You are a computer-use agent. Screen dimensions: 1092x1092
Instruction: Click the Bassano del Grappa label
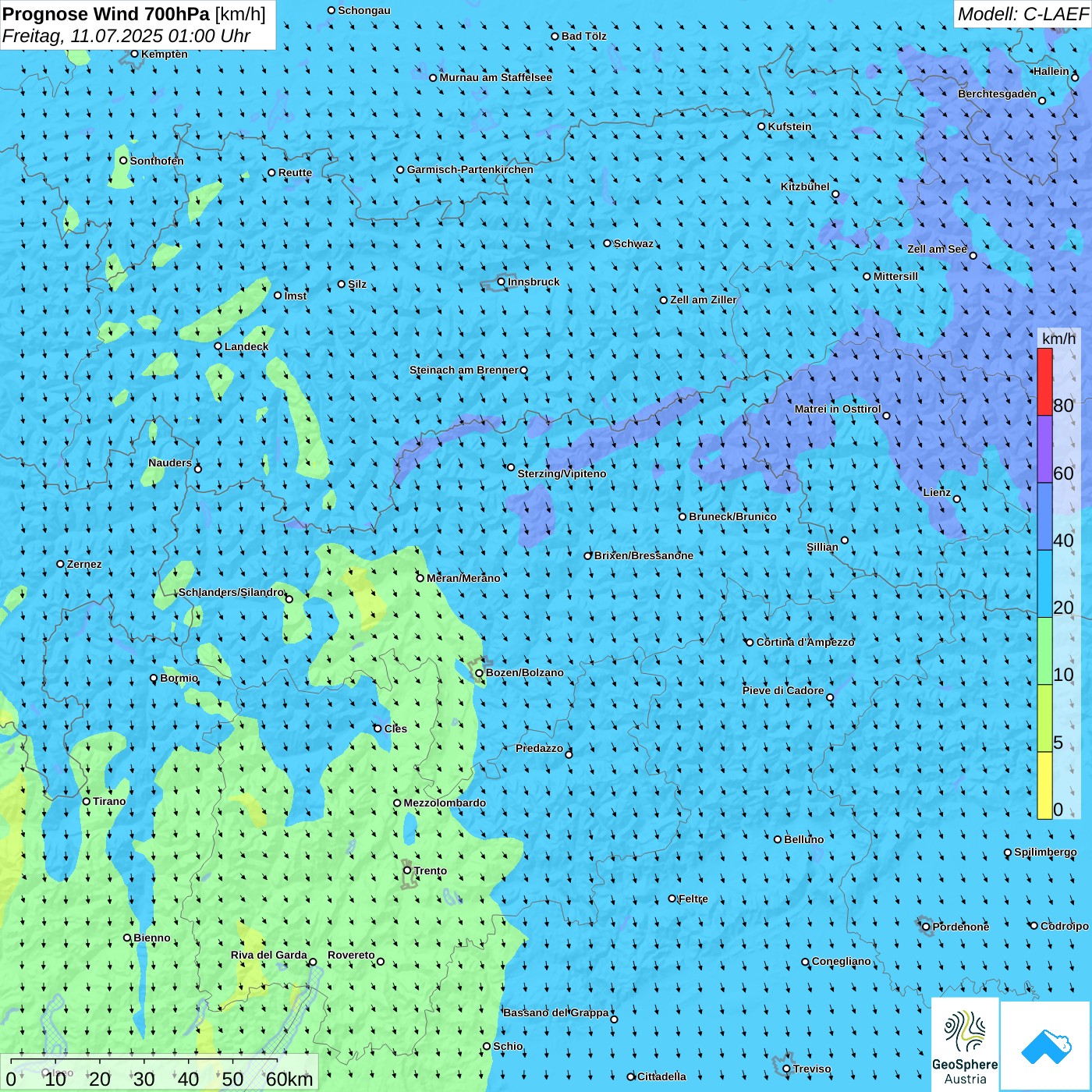[x=556, y=1012]
